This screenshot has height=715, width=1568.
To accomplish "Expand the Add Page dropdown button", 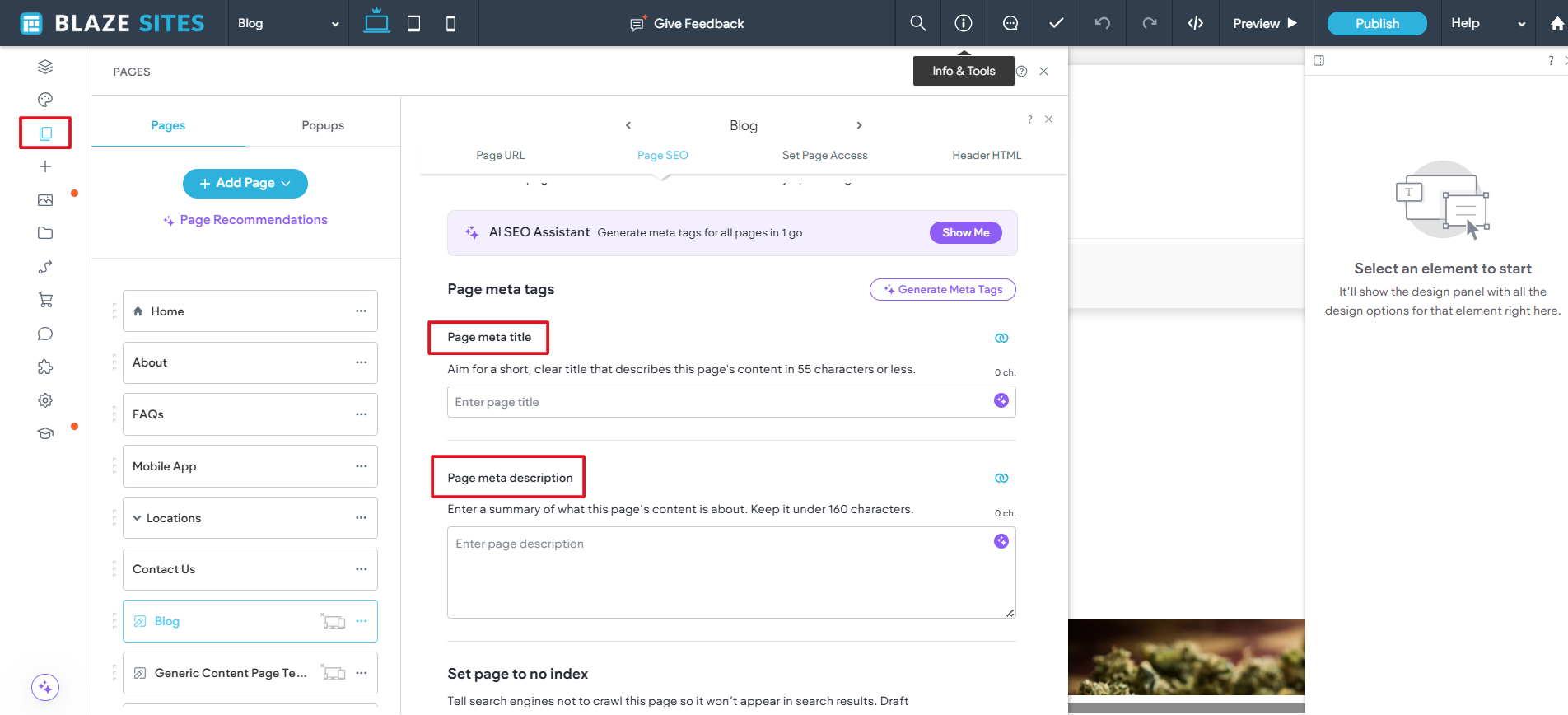I will [245, 183].
